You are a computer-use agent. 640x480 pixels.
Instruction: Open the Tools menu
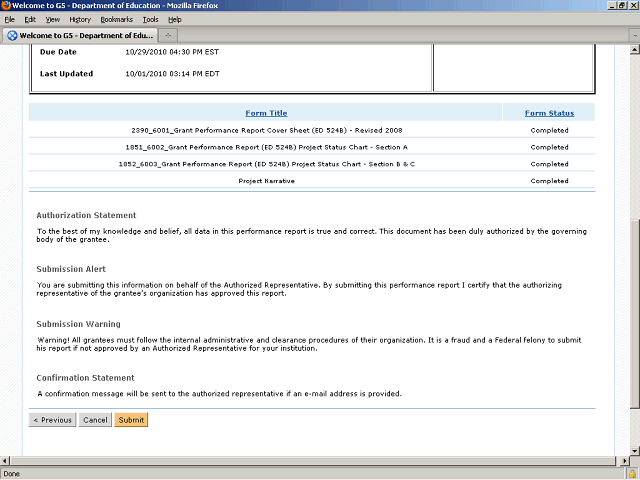[150, 20]
